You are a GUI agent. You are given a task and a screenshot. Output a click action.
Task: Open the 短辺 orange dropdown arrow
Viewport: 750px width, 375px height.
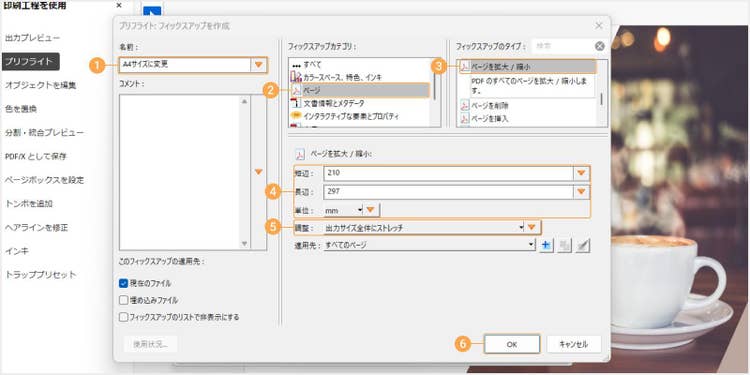tap(581, 173)
